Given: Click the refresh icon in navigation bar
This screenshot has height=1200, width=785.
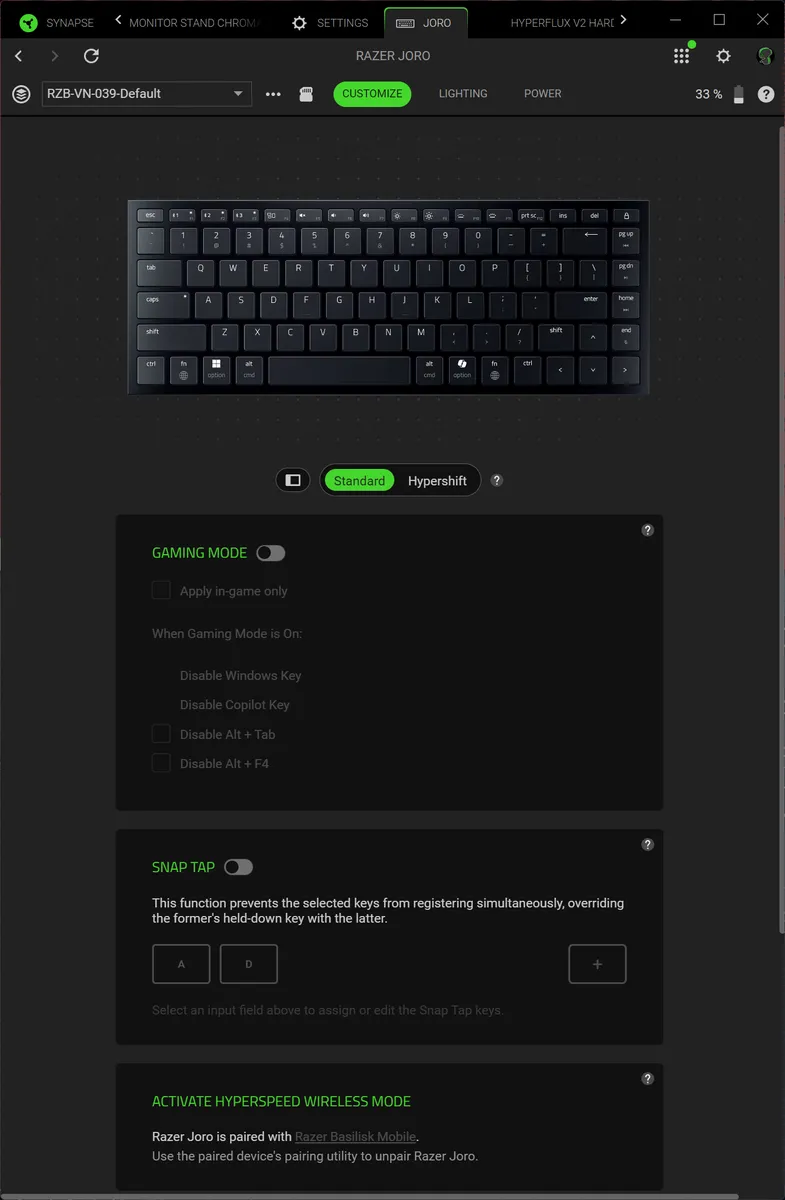Looking at the screenshot, I should 91,56.
